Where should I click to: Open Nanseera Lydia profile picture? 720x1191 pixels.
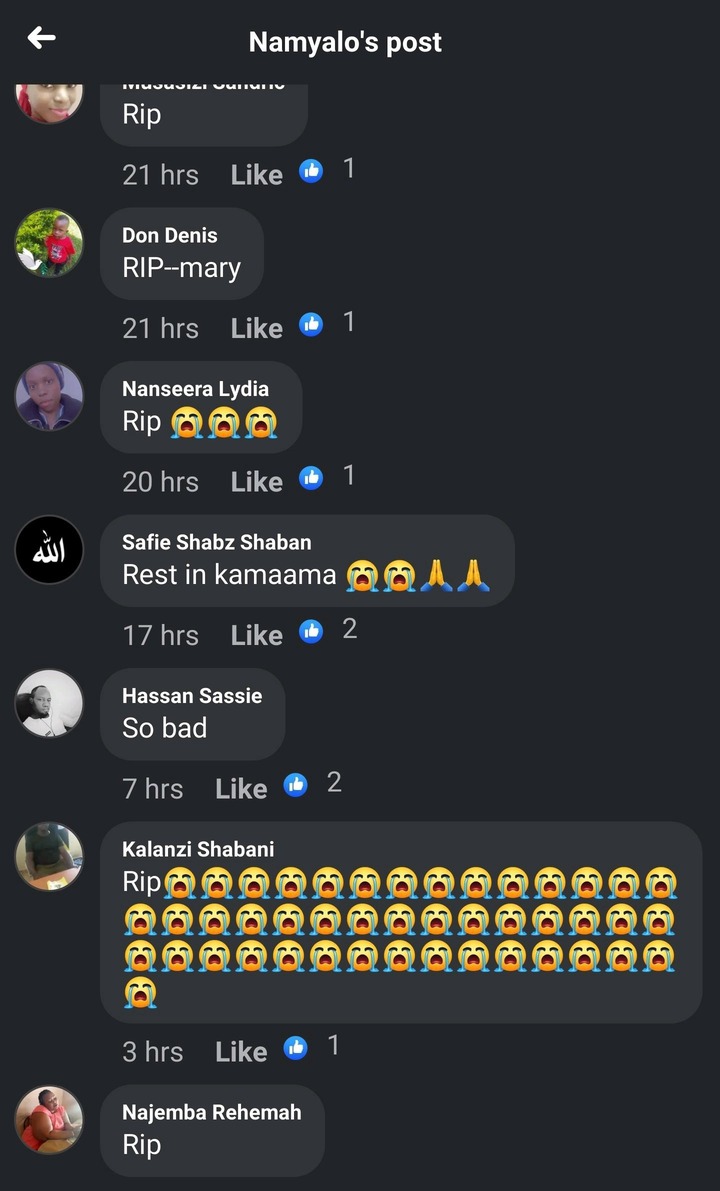tap(49, 396)
